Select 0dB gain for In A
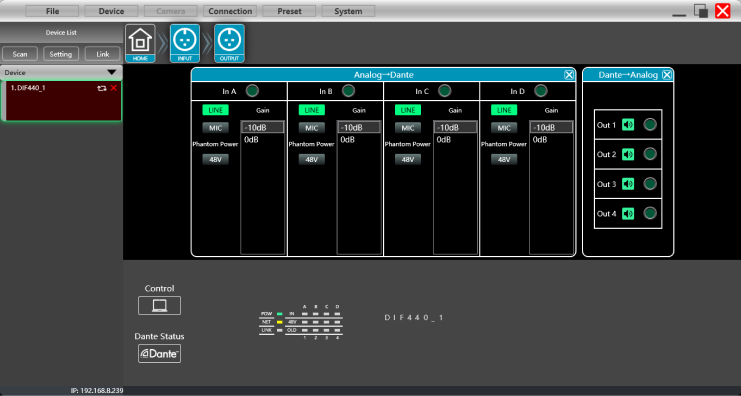Screen dimensions: 741x396 tap(263, 140)
